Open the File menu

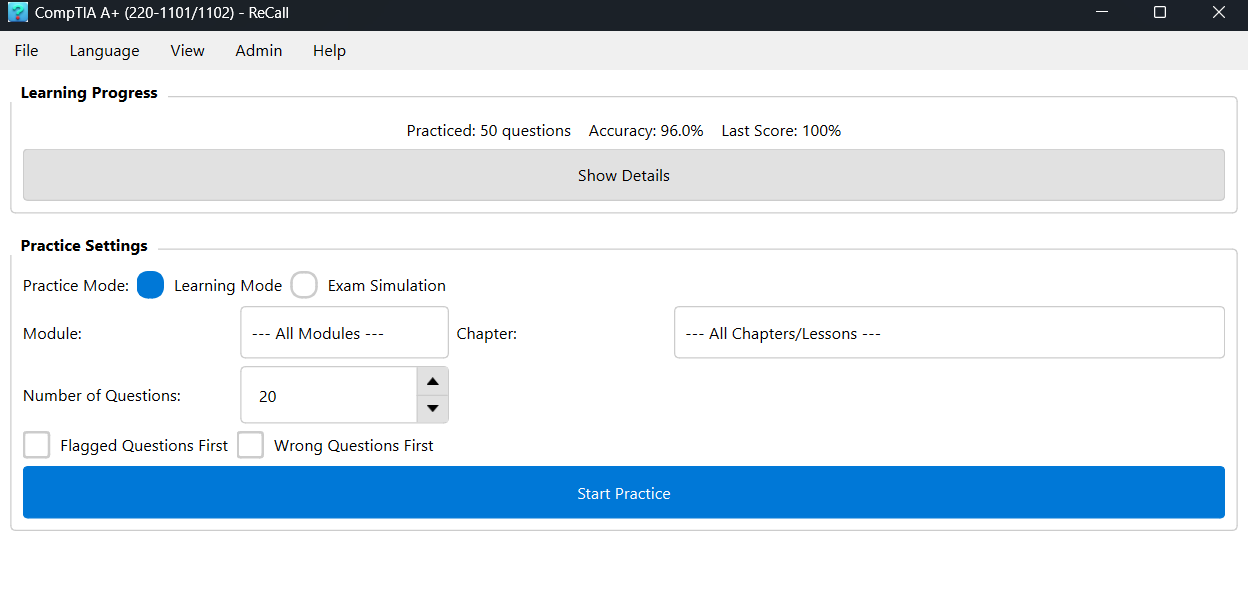pyautogui.click(x=26, y=51)
